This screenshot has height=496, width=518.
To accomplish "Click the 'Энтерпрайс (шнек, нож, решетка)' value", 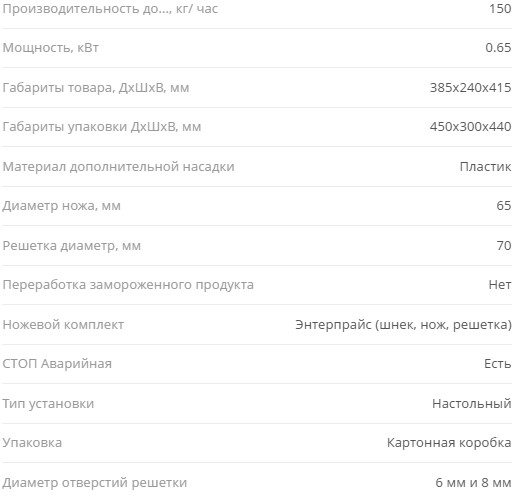I will [403, 324].
